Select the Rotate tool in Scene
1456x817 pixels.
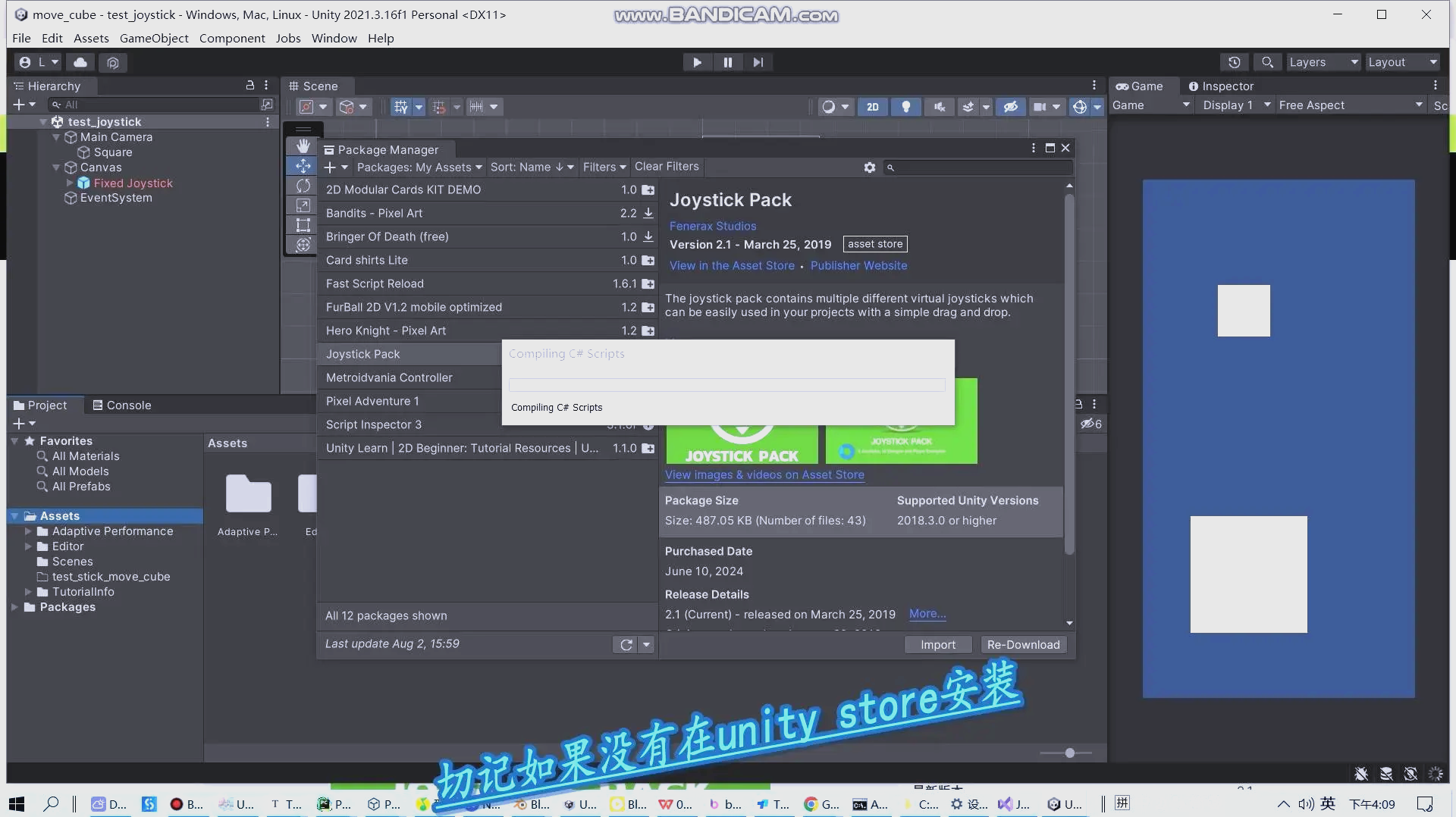pos(303,185)
